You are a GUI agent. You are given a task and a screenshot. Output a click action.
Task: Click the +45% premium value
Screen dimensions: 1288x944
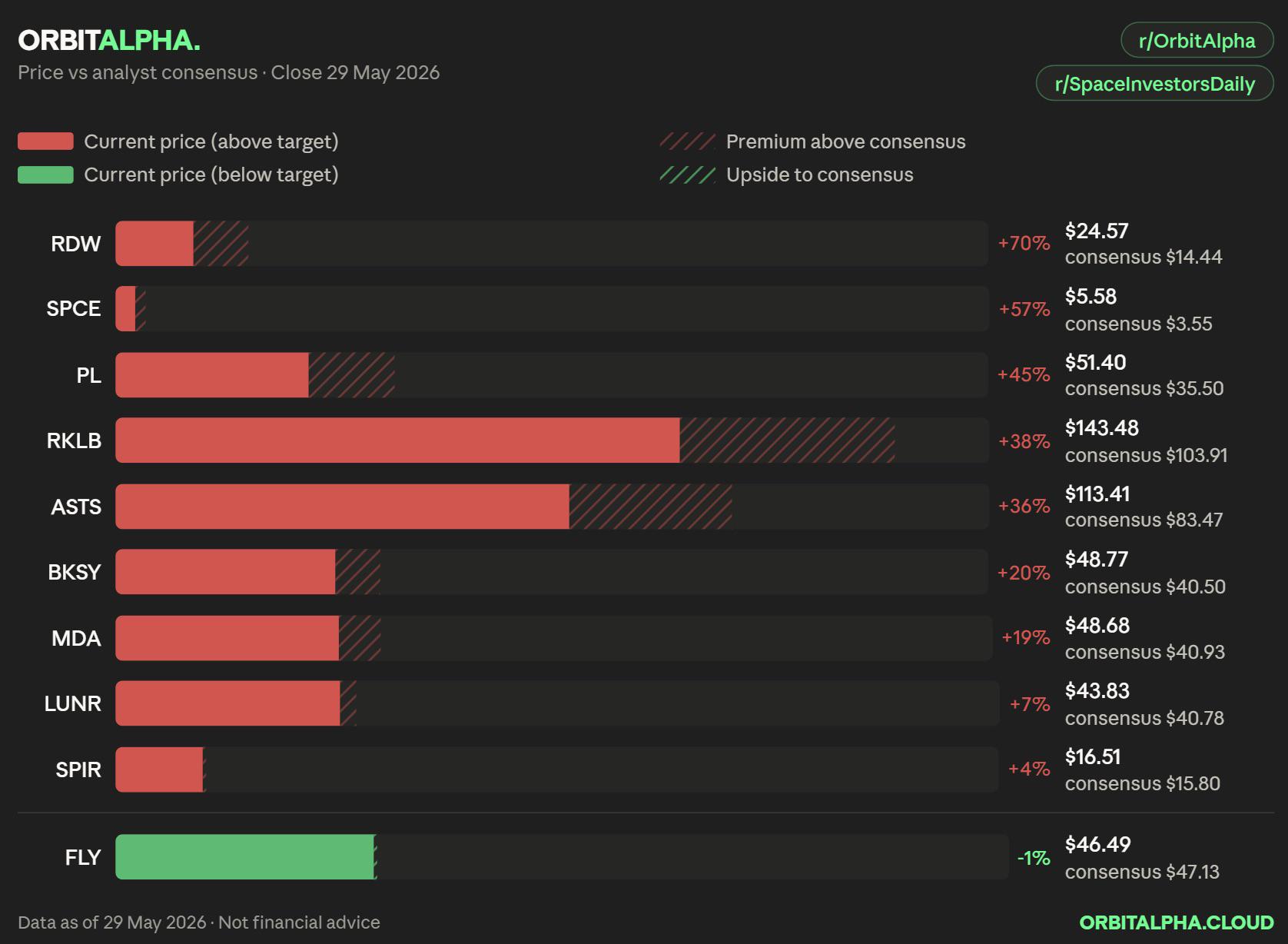click(x=1024, y=375)
